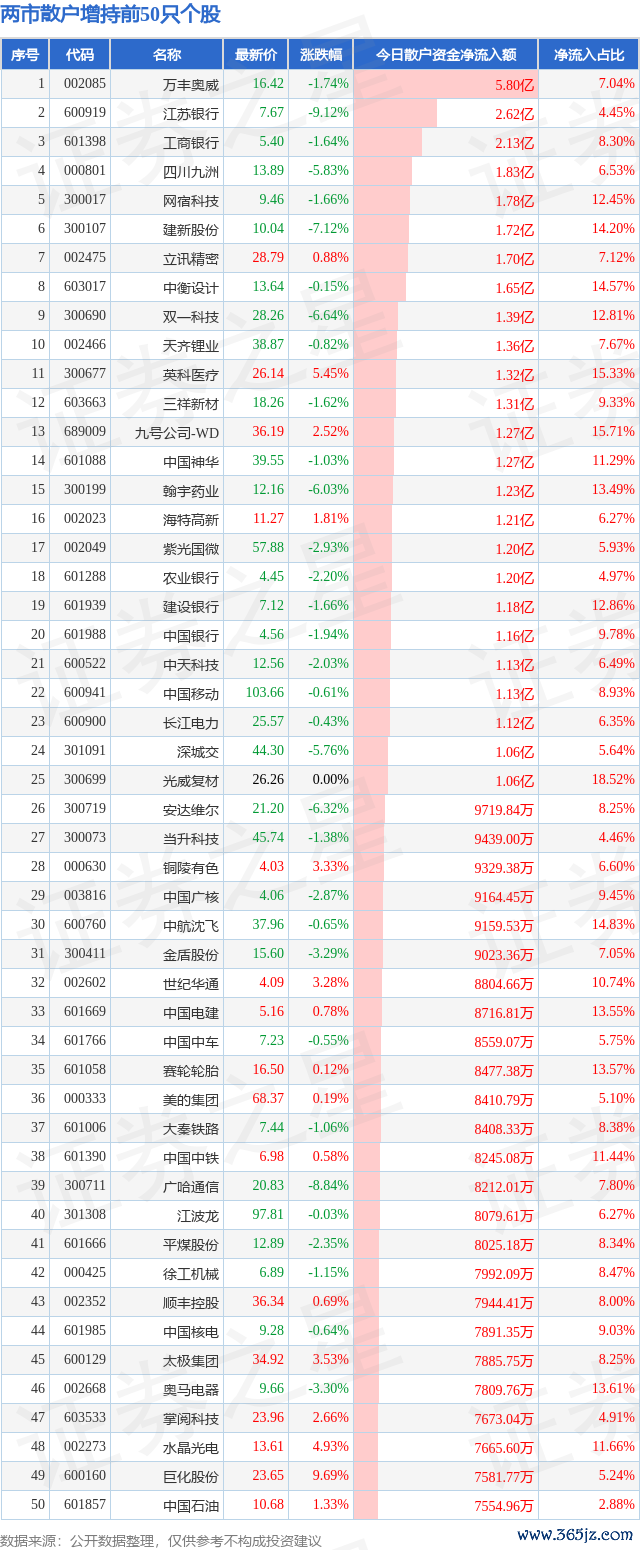
Task: Select stock name 当升科技
Action: 190,838
